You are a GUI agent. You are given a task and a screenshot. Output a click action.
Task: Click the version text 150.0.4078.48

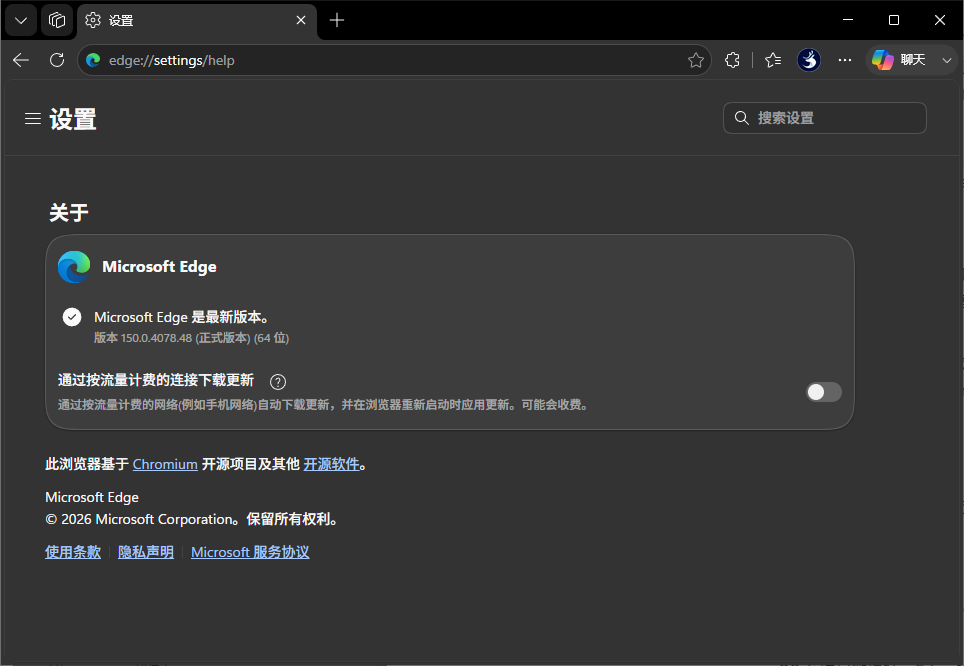156,338
